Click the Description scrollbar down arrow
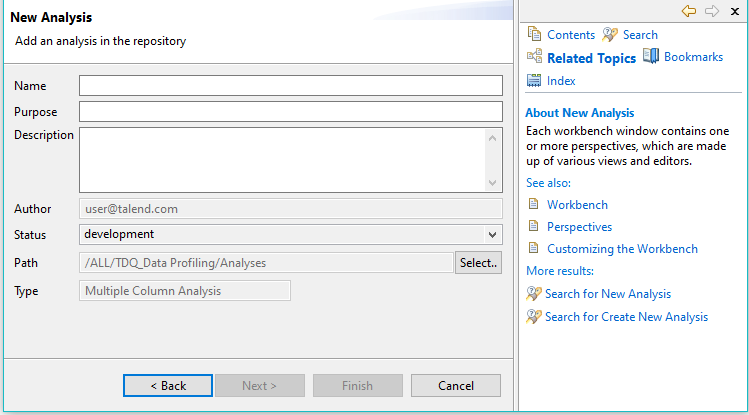The width and height of the screenshot is (749, 415). [x=493, y=183]
